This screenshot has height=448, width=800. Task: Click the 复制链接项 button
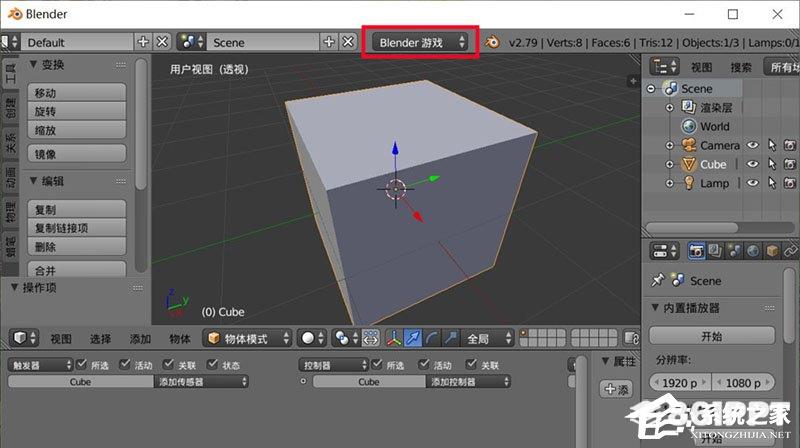point(77,228)
